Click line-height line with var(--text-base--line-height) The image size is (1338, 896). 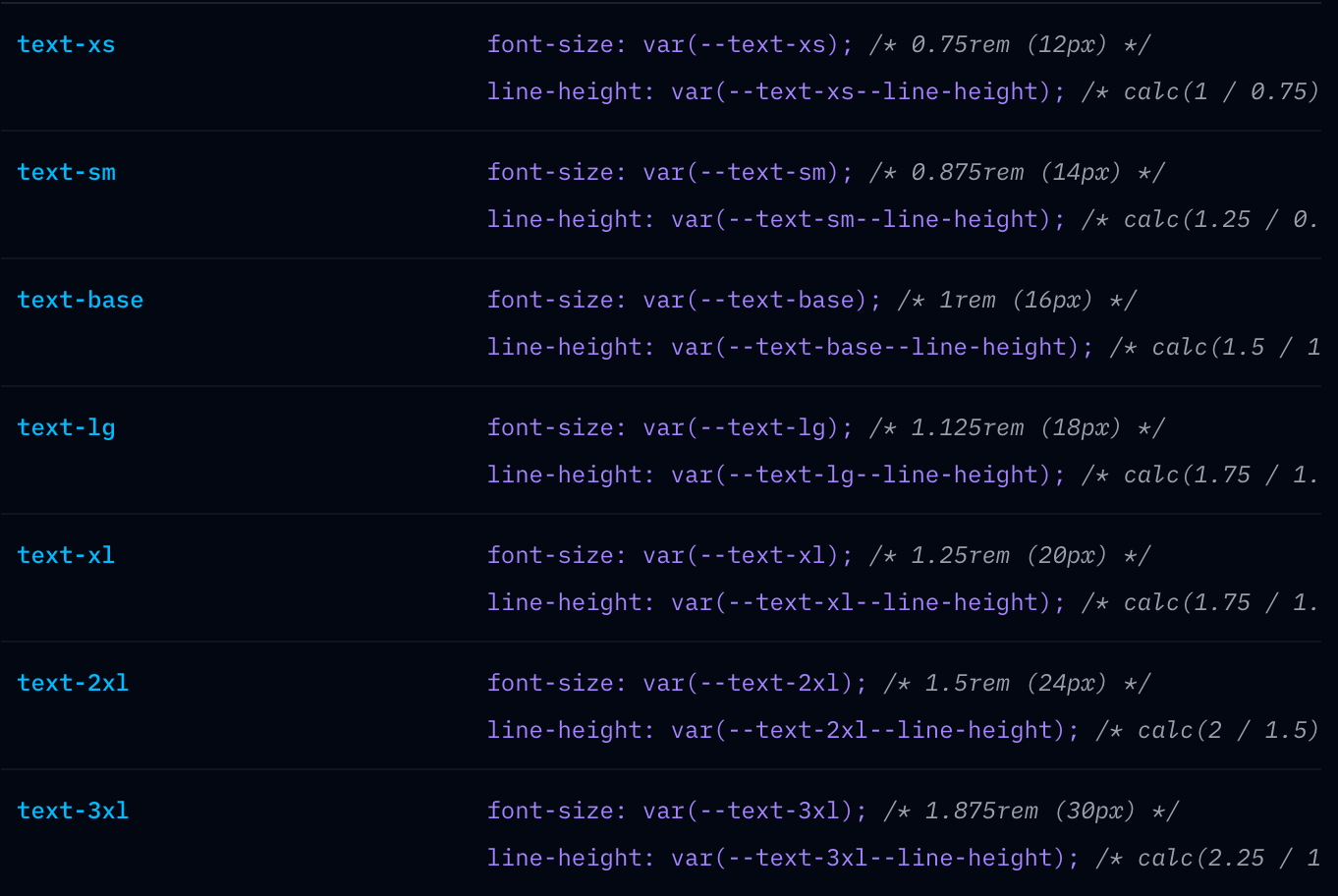click(903, 348)
